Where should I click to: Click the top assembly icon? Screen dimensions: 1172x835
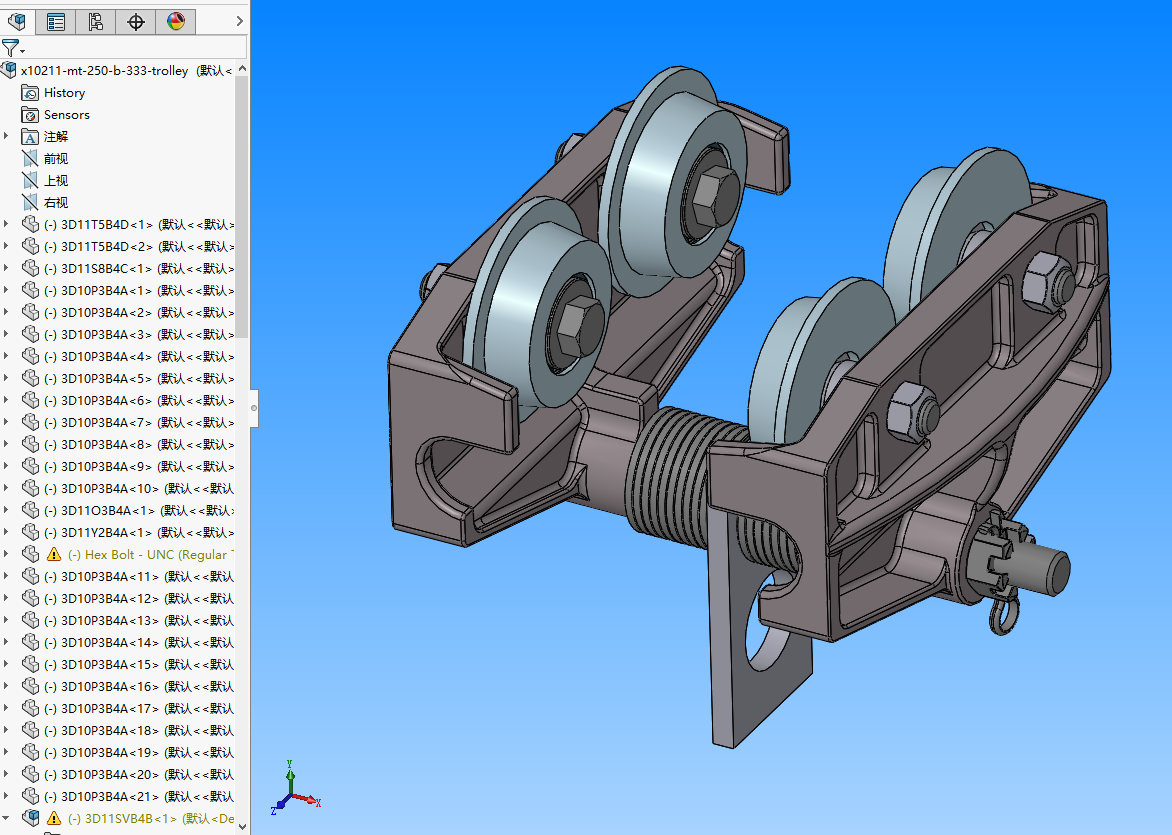click(9, 70)
